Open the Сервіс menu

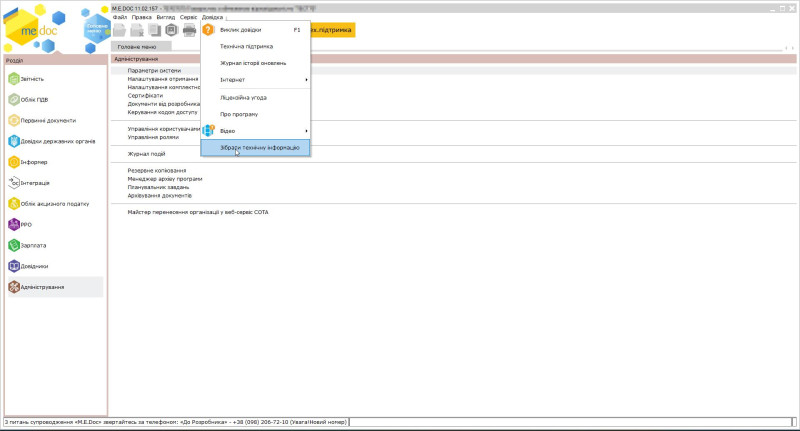(188, 17)
